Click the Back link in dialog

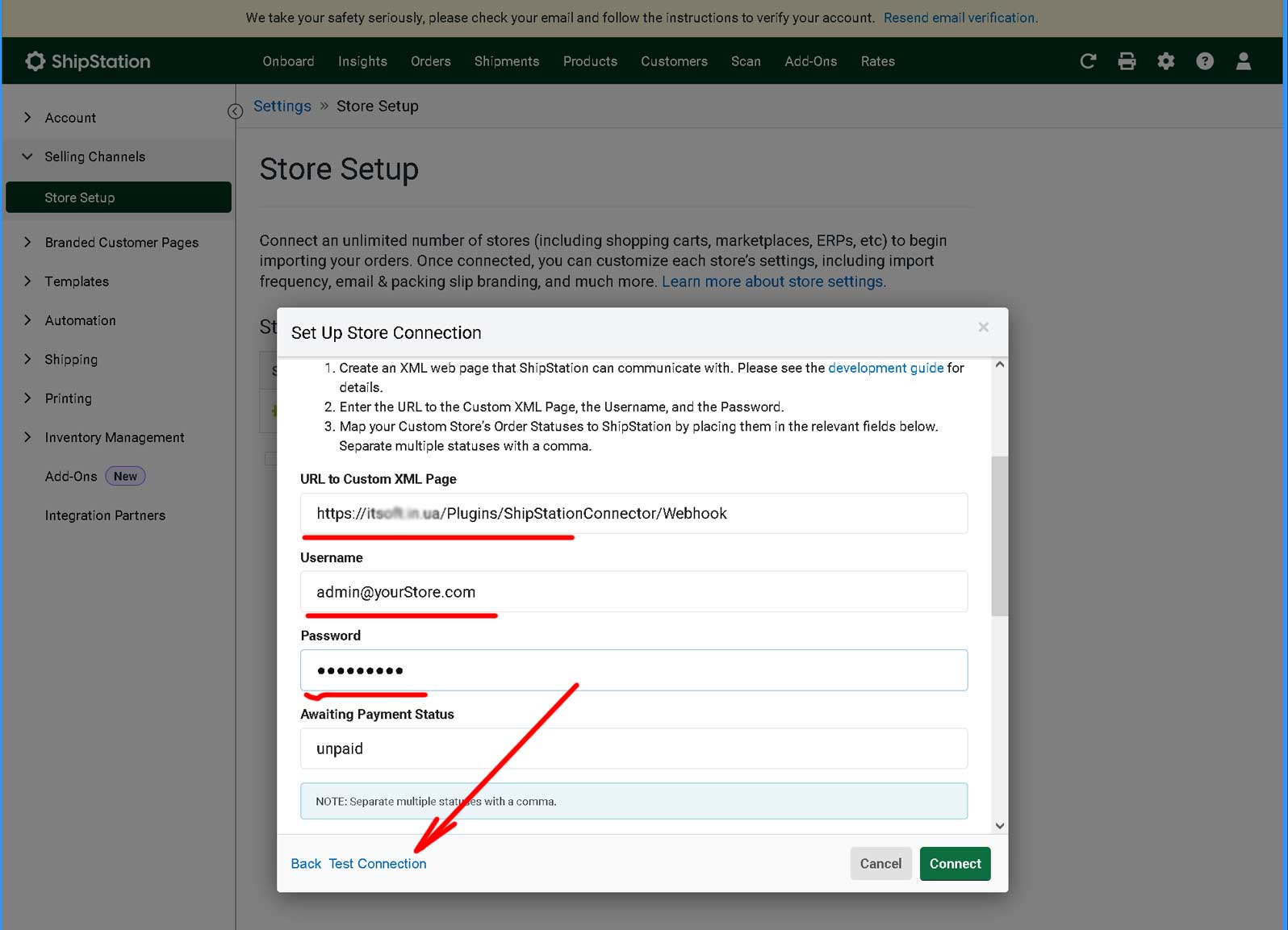click(306, 864)
